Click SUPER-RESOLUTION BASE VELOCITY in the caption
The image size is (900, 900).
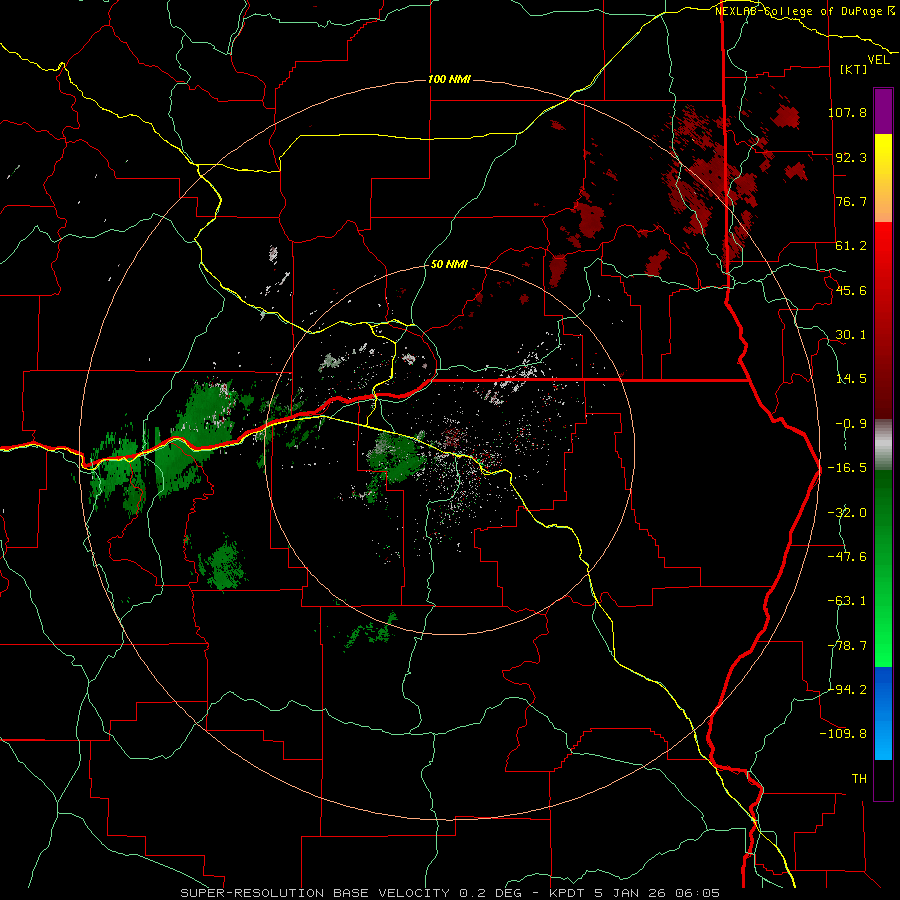coord(315,893)
